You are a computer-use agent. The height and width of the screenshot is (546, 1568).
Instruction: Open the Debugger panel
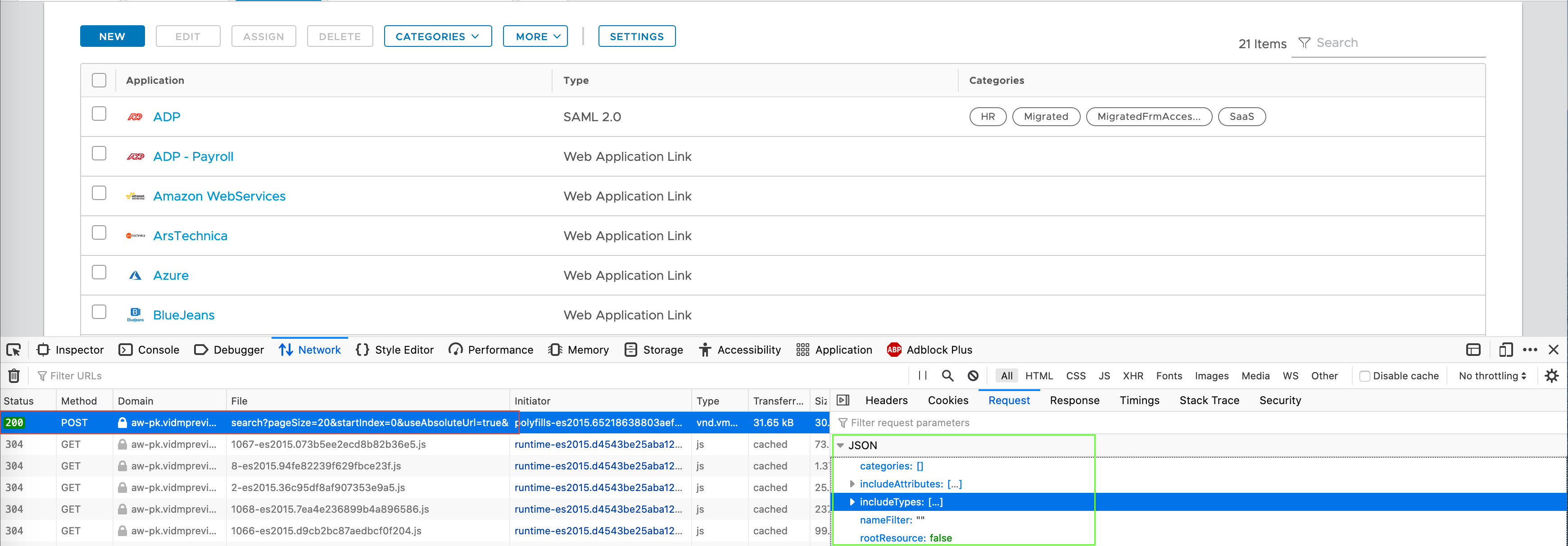tap(229, 350)
